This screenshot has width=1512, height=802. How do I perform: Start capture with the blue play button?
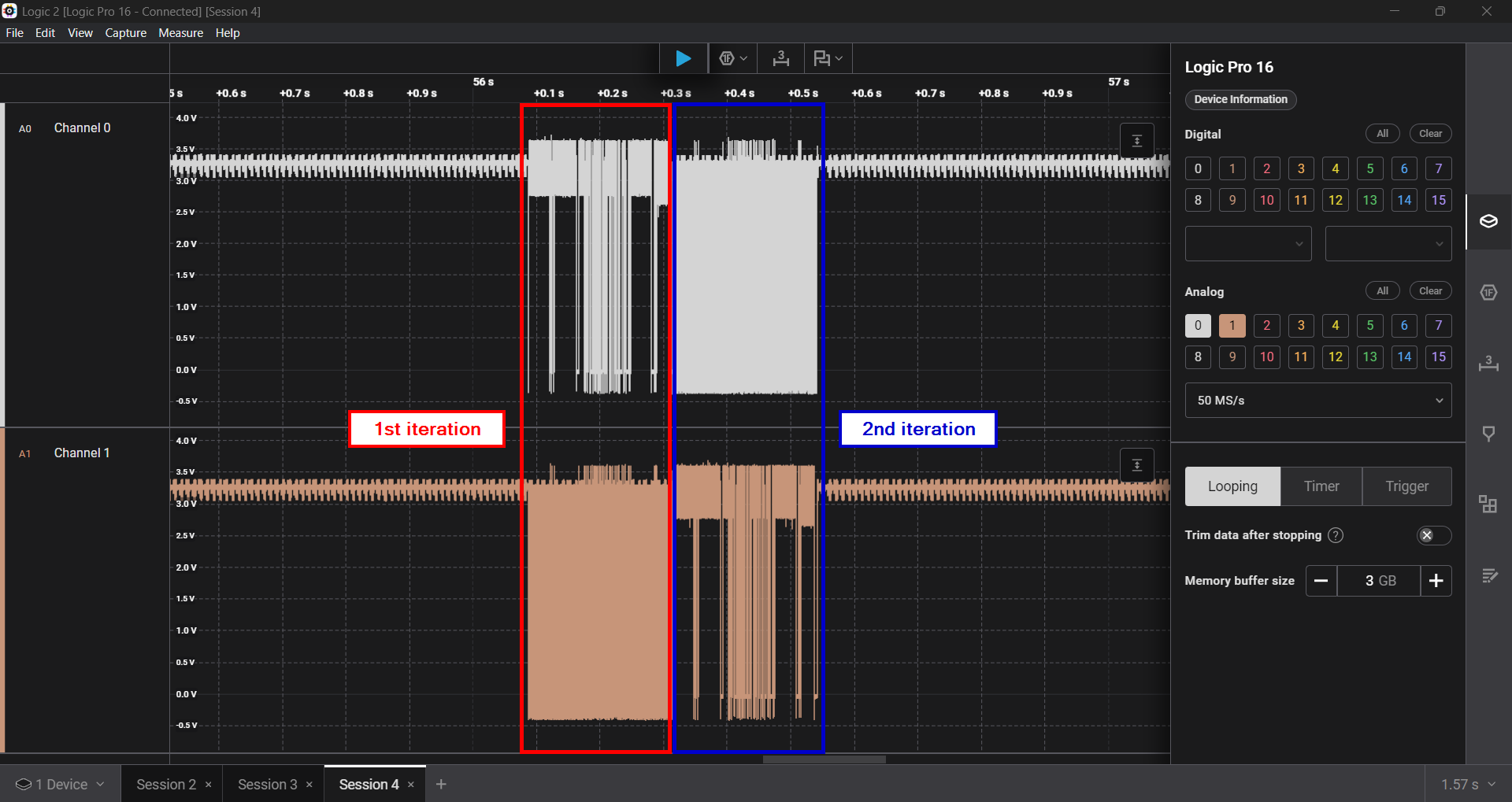683,58
